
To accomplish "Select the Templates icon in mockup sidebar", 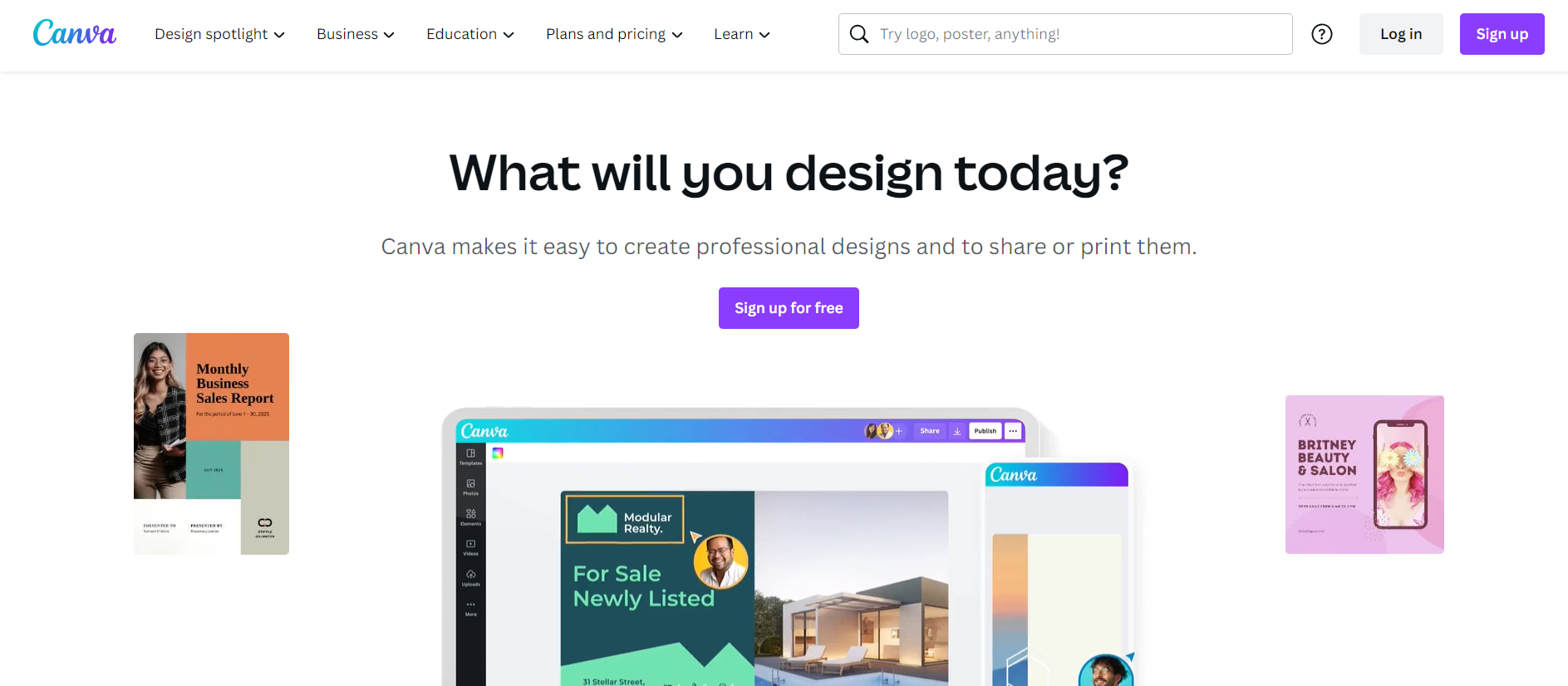I will tap(471, 456).
